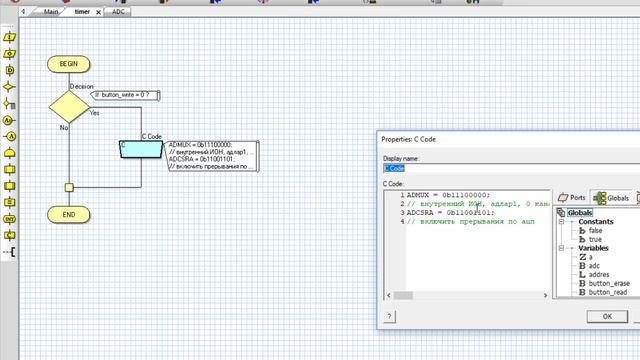640x360 pixels.
Task: Select variable 'a' in the Globals tree
Action: pos(591,257)
